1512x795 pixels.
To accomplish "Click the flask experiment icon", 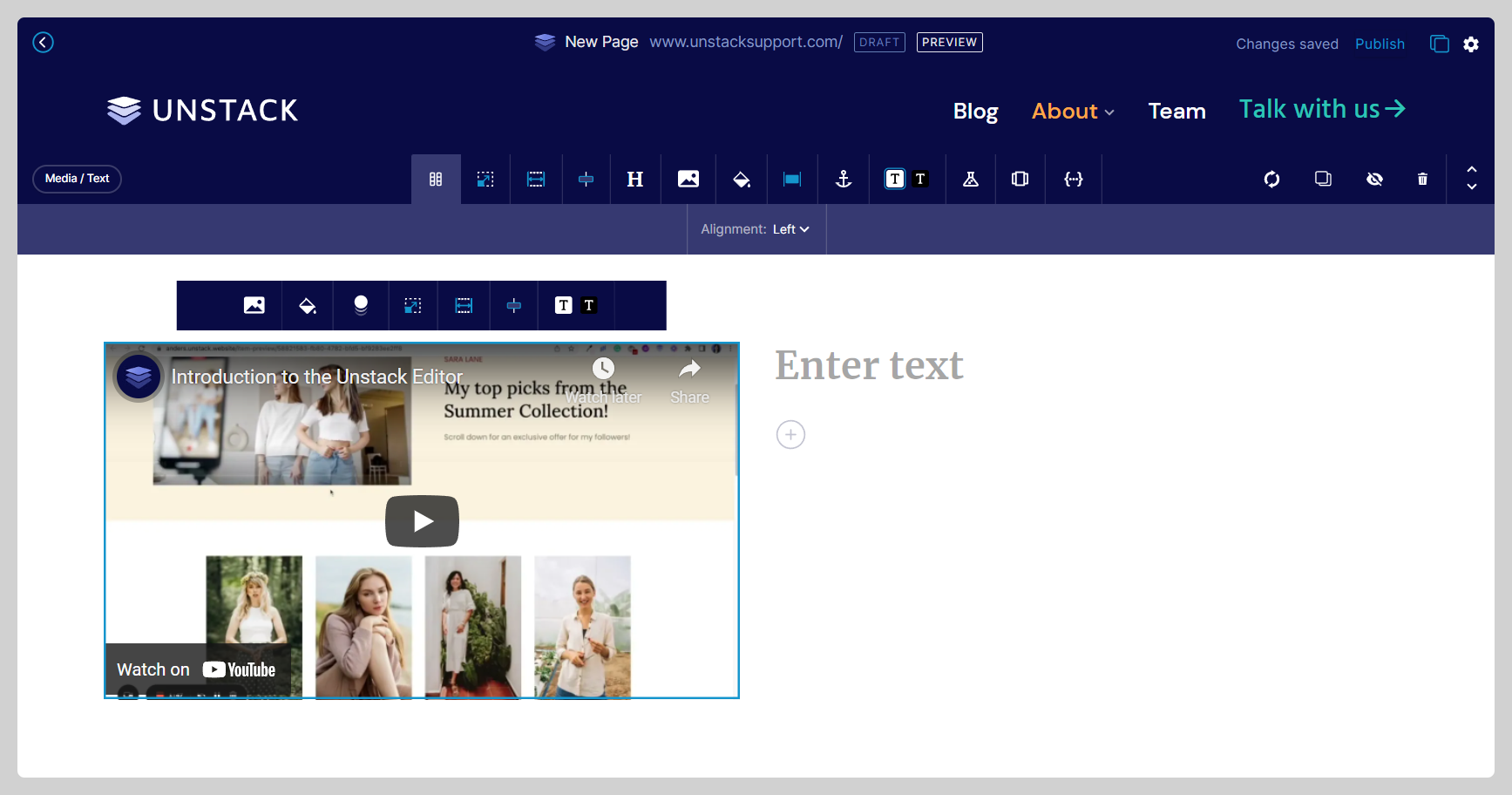I will 970,179.
